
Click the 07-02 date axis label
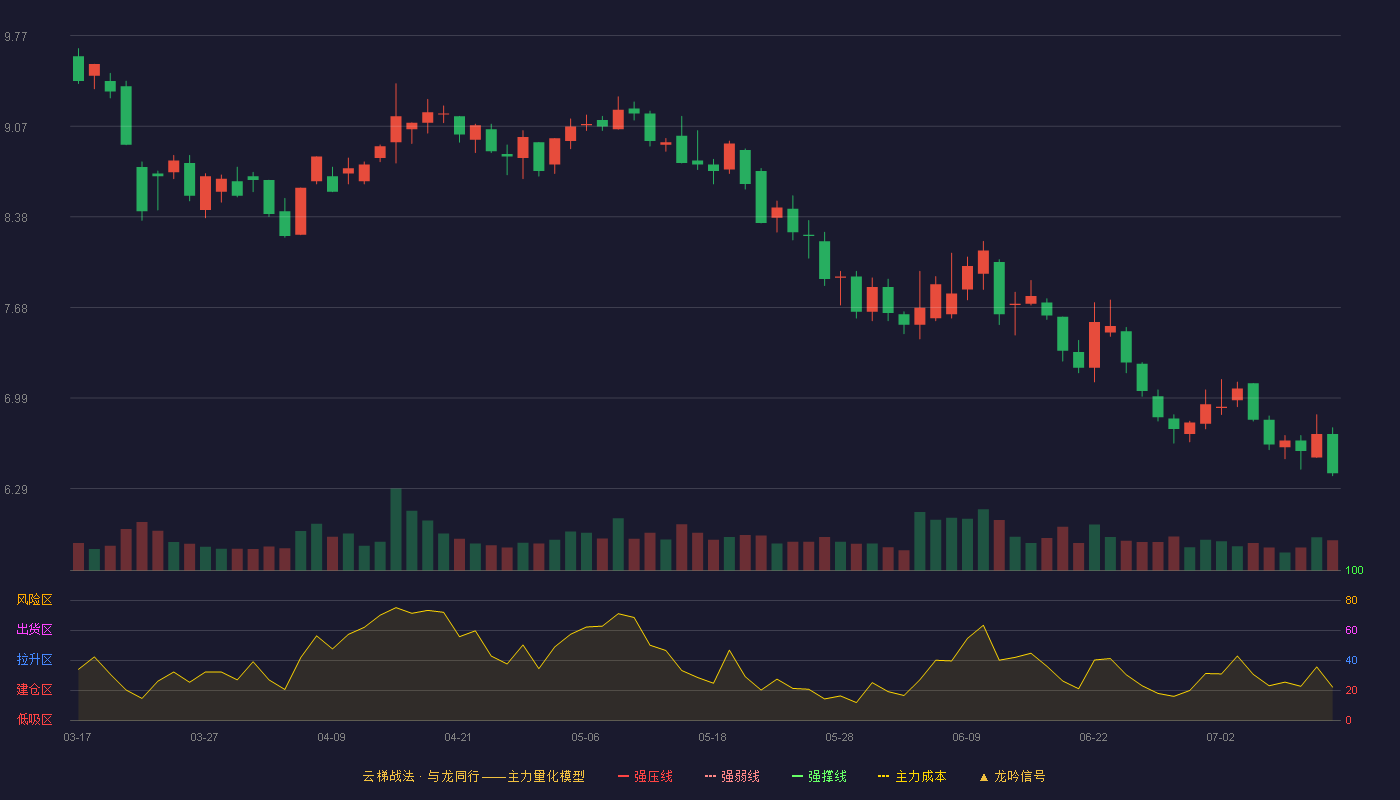pyautogui.click(x=1220, y=737)
